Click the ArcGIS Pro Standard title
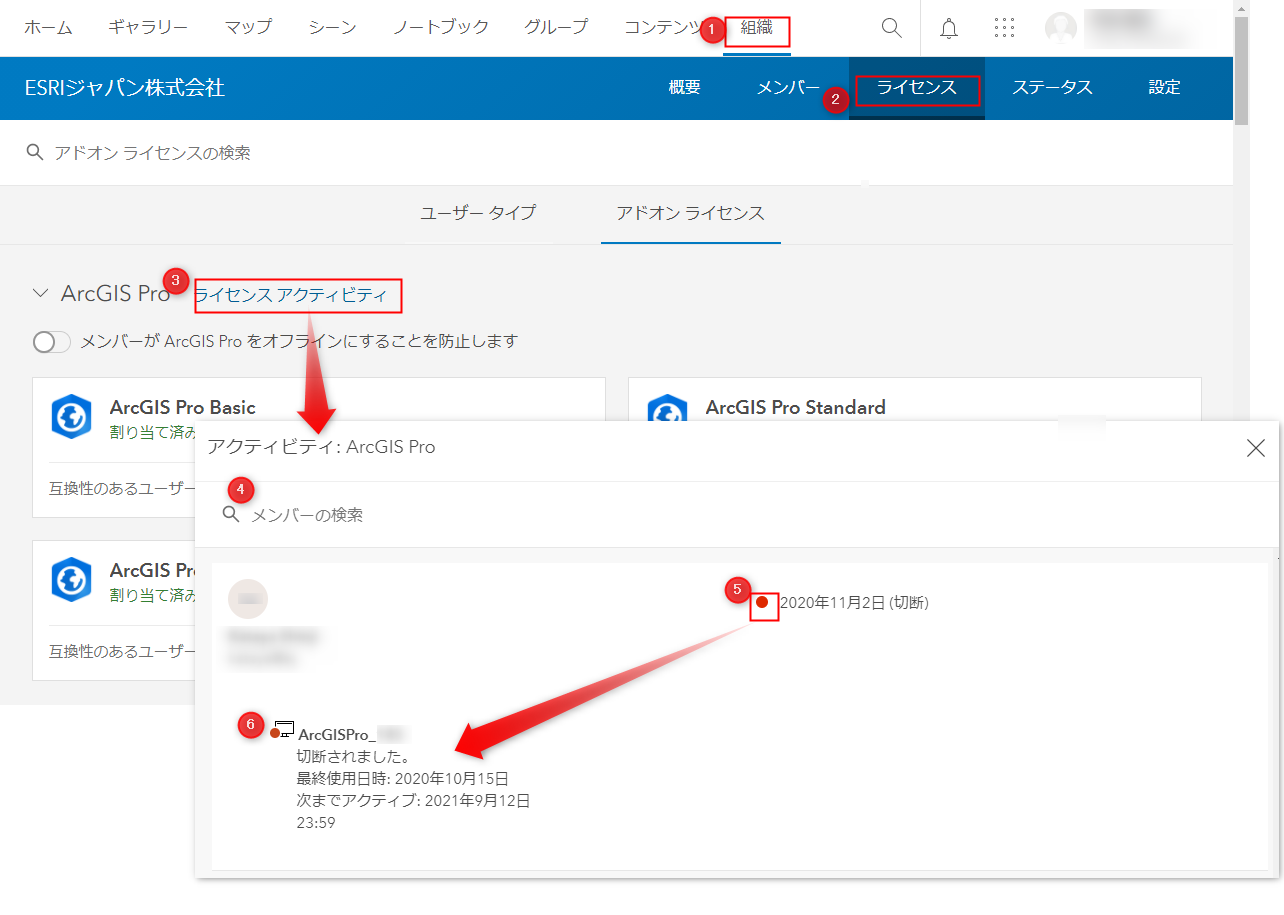The width and height of the screenshot is (1284, 915). [x=796, y=407]
